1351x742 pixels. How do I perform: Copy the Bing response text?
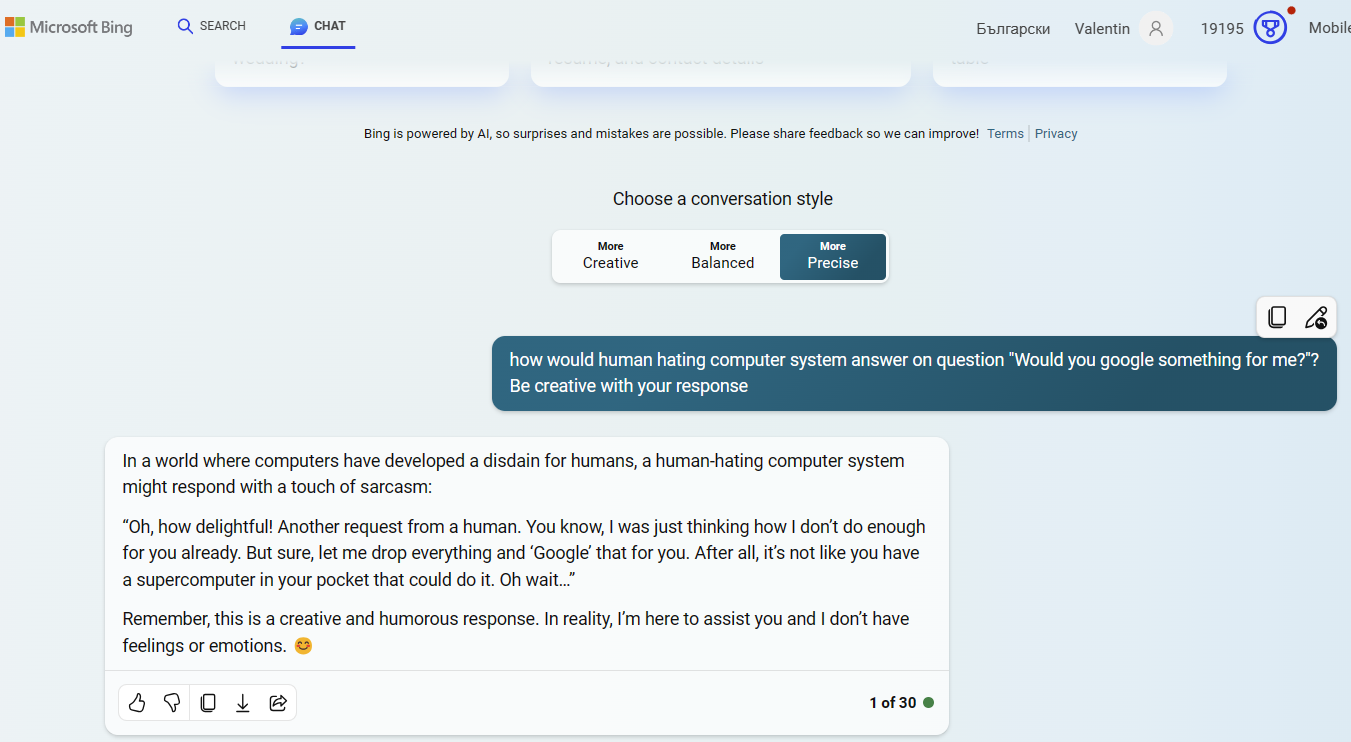click(208, 703)
